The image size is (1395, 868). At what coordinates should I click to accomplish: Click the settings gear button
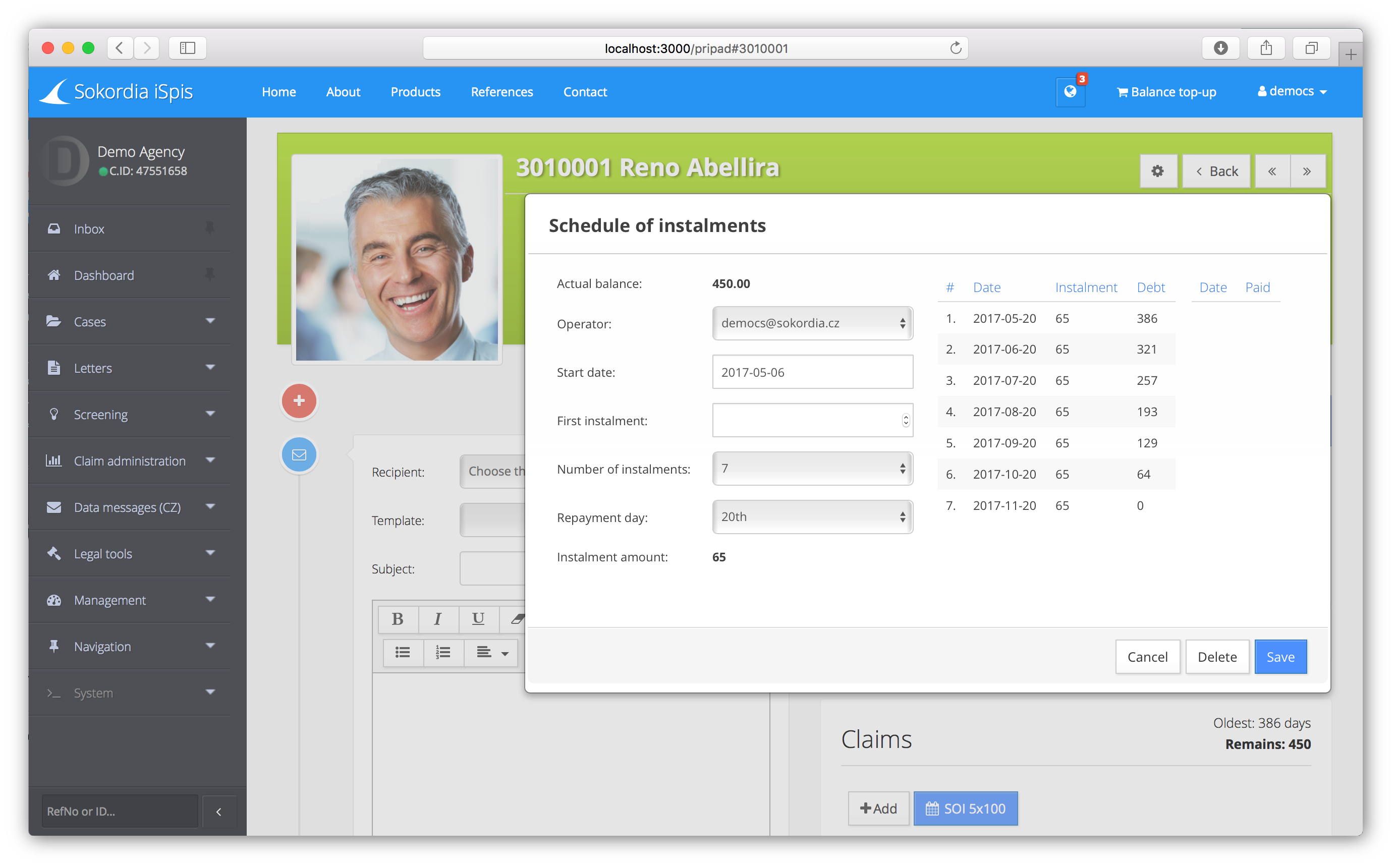[x=1157, y=171]
